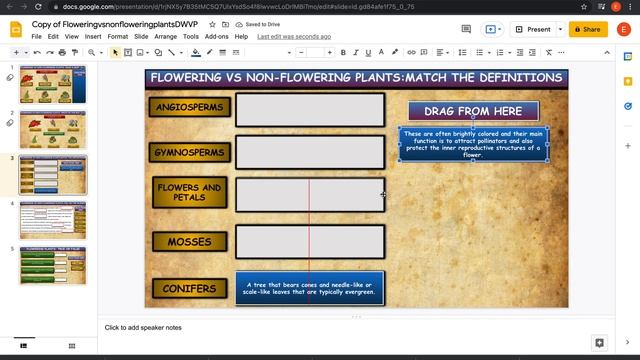Viewport: 640px width, 360px height.
Task: Click speaker notes field
Action: (356, 328)
